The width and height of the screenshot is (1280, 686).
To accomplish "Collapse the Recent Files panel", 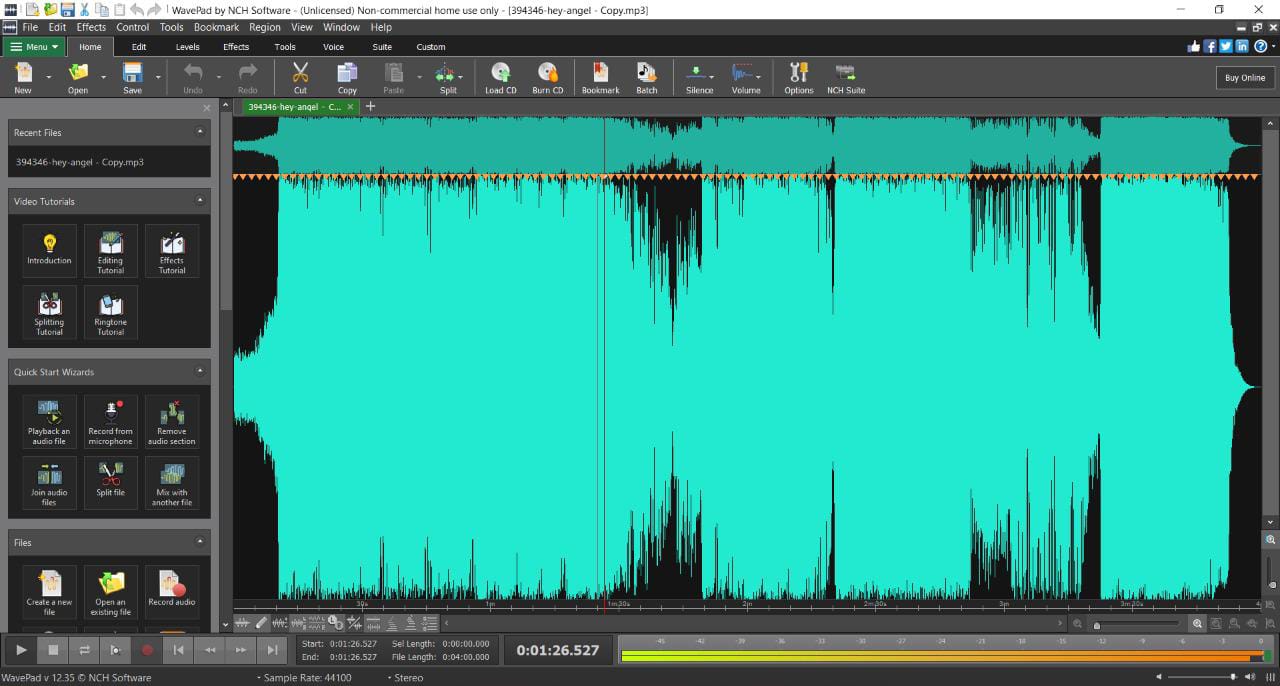I will point(199,132).
